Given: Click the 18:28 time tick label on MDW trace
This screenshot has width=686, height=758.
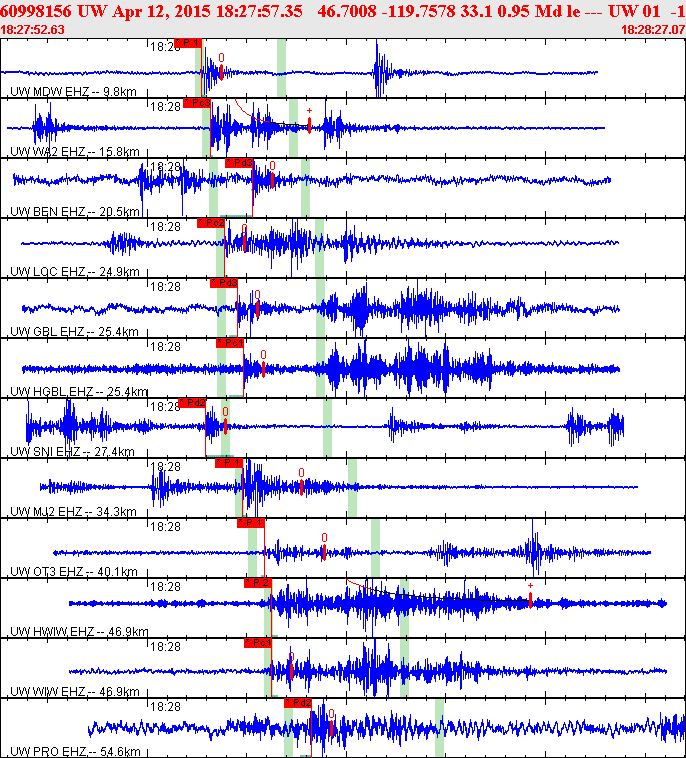Looking at the screenshot, I should tap(165, 46).
